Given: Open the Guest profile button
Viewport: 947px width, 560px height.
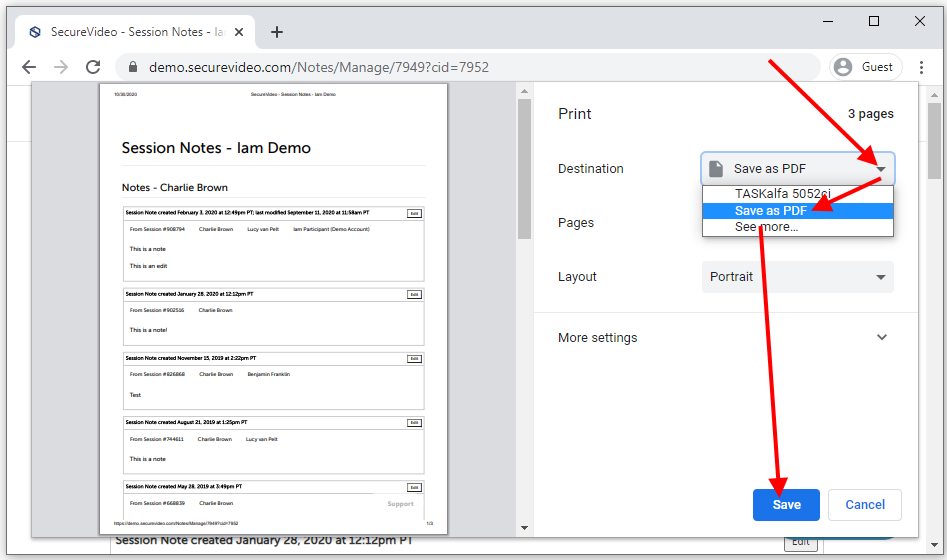Looking at the screenshot, I should point(865,67).
